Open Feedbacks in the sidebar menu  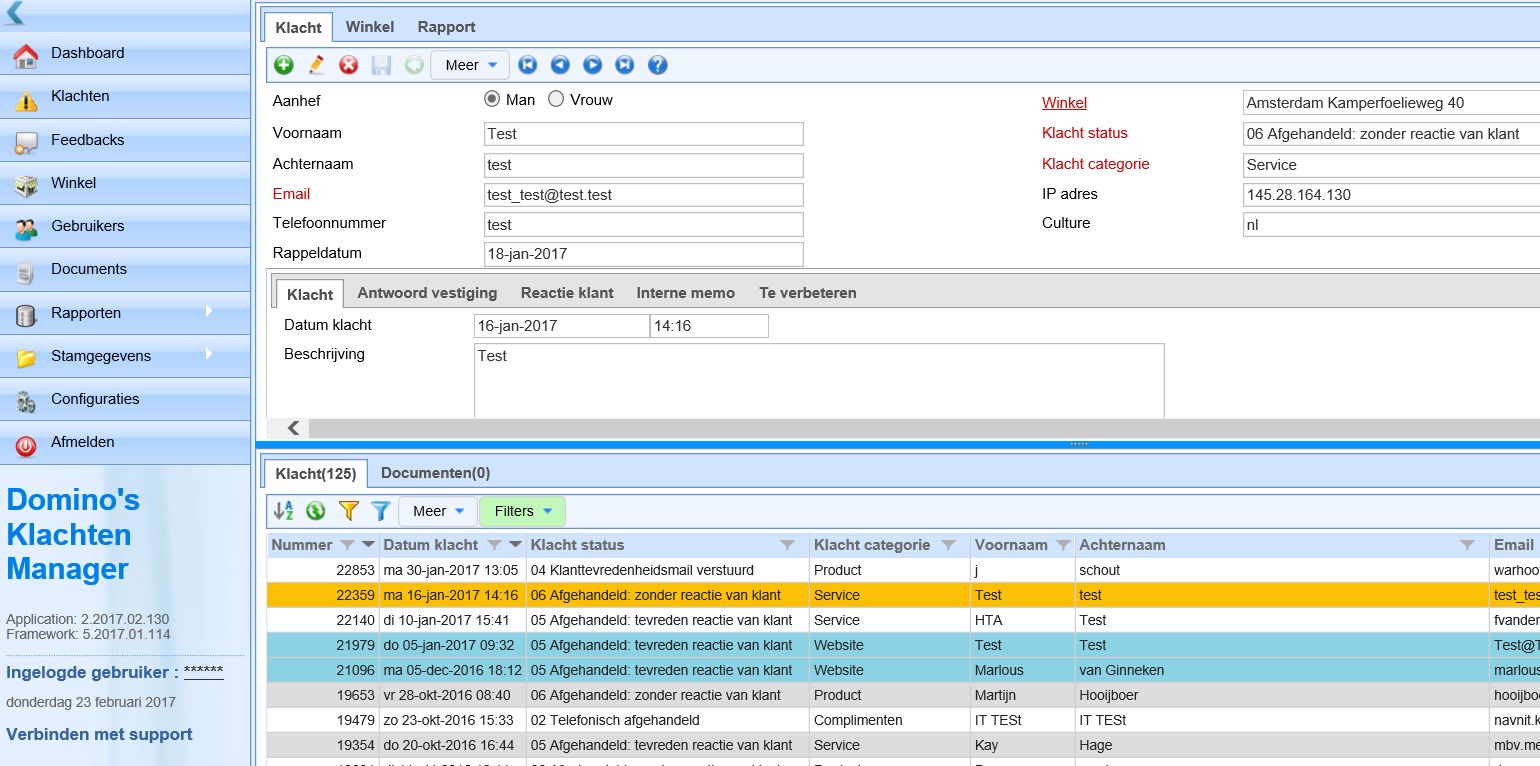pos(125,140)
